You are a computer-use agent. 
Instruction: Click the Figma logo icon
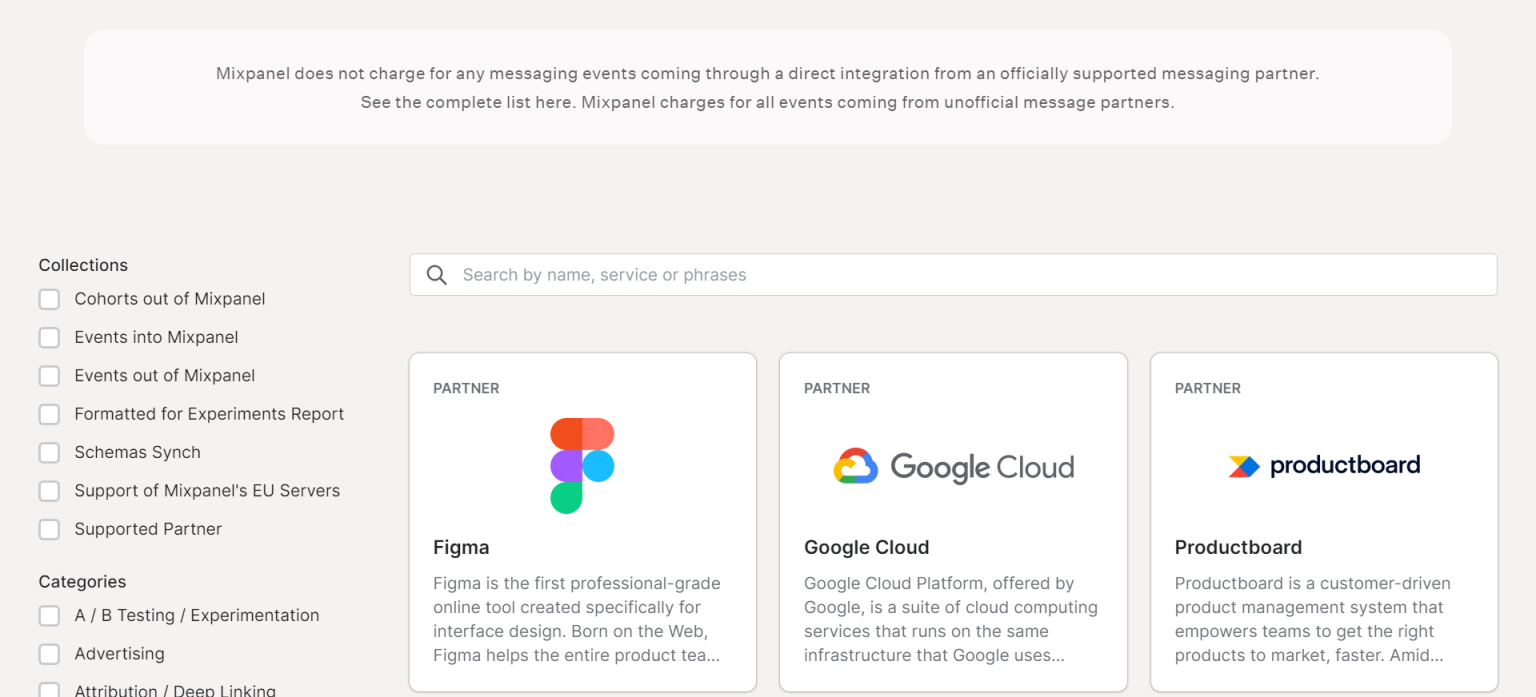tap(582, 466)
